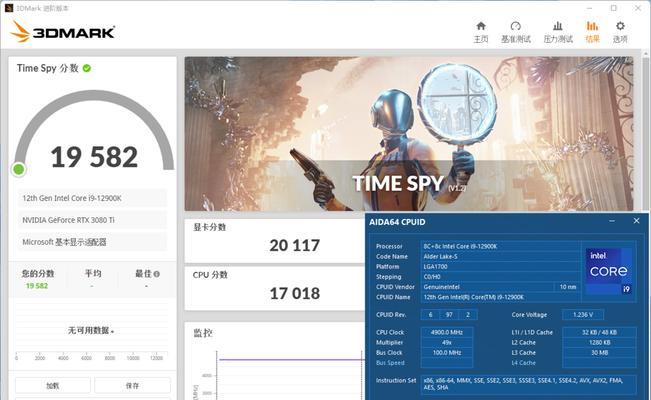Image resolution: width=651 pixels, height=400 pixels.
Task: Click the CPUID Name field in AIDA64
Action: pyautogui.click(x=501, y=297)
